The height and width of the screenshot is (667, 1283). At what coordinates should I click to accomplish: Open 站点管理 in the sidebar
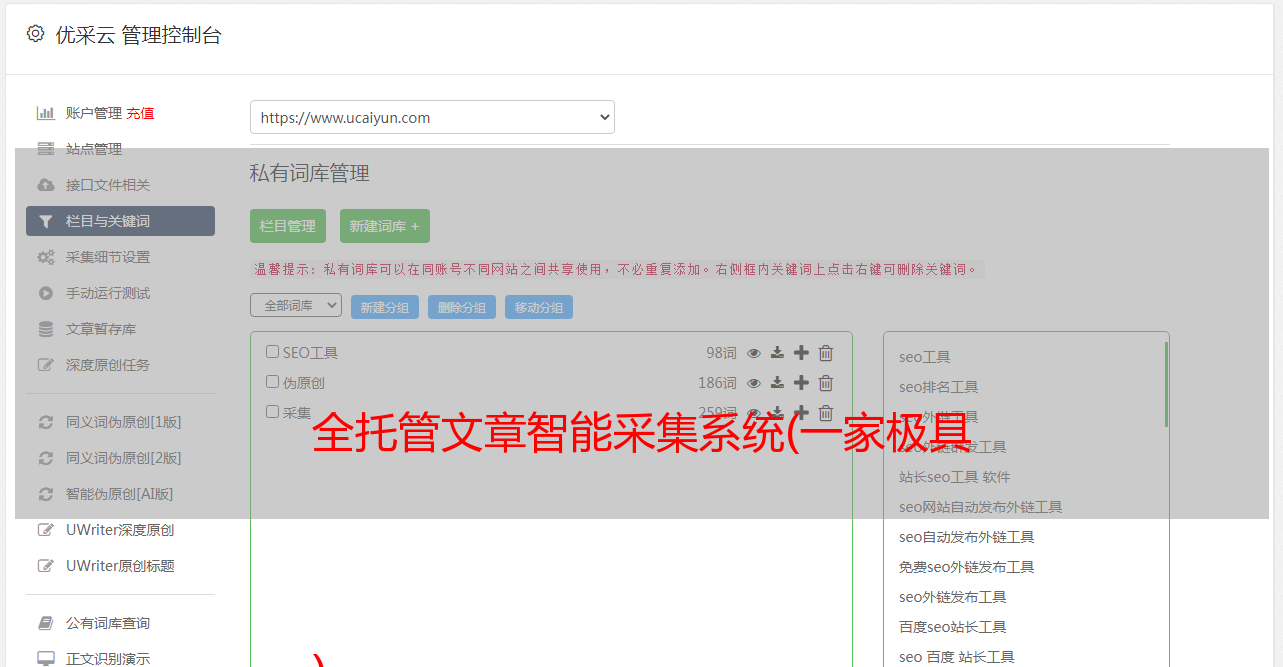(94, 149)
